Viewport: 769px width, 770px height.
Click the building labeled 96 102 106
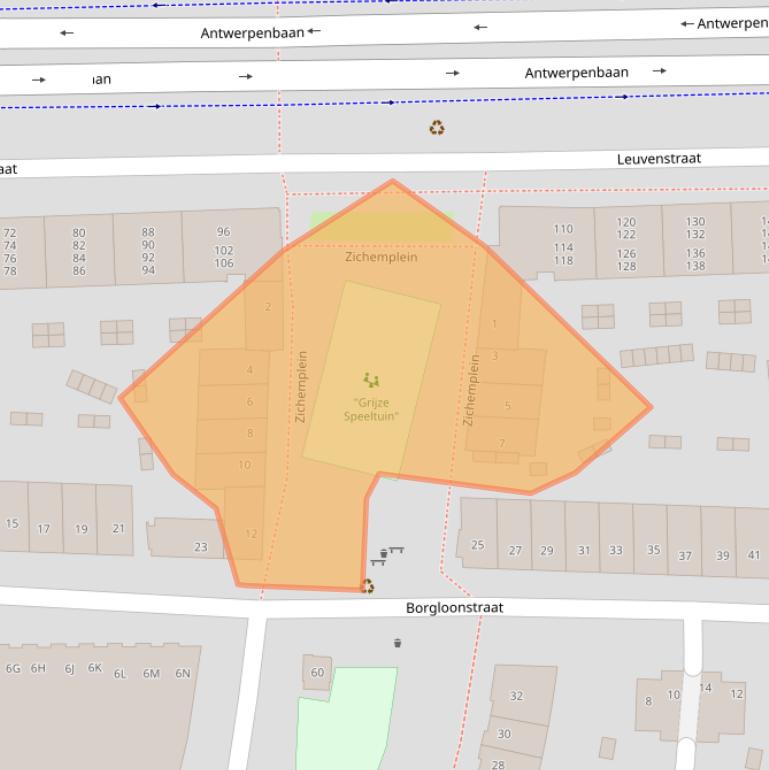(x=223, y=247)
